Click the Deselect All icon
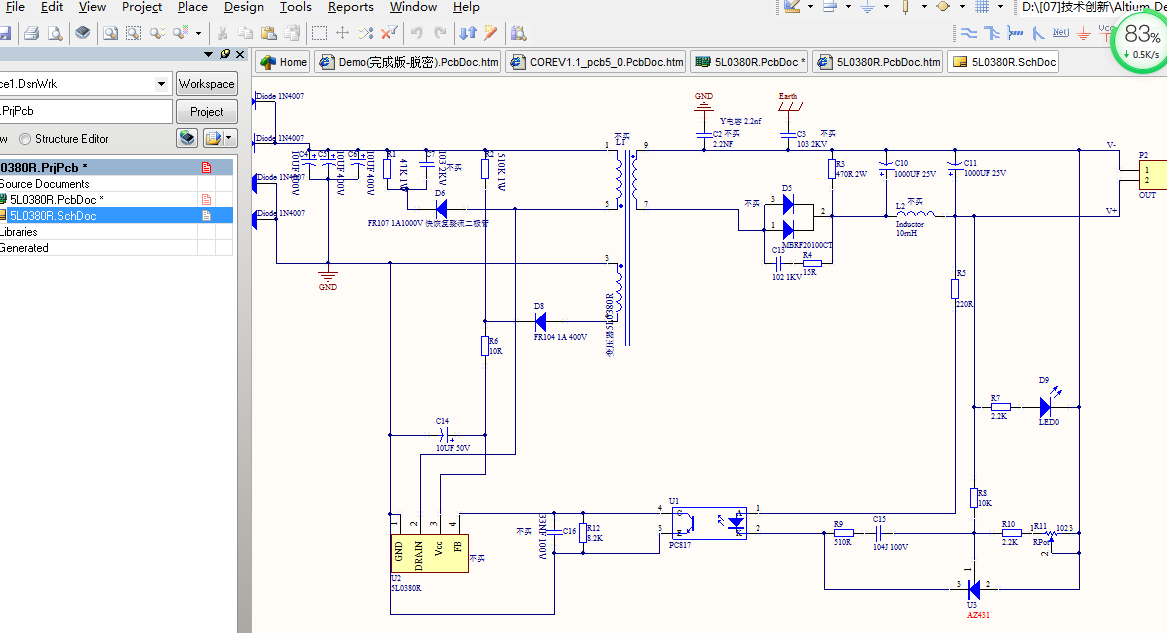 click(x=365, y=33)
